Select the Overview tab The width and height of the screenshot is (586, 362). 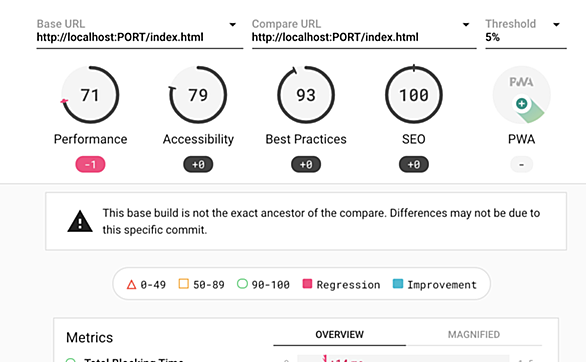point(339,334)
